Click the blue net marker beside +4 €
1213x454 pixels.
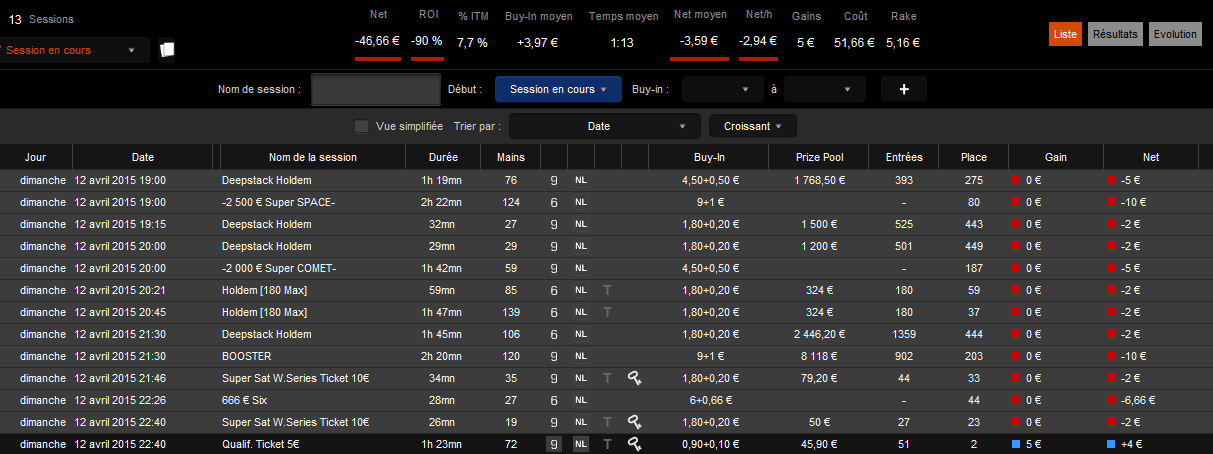pyautogui.click(x=1112, y=444)
